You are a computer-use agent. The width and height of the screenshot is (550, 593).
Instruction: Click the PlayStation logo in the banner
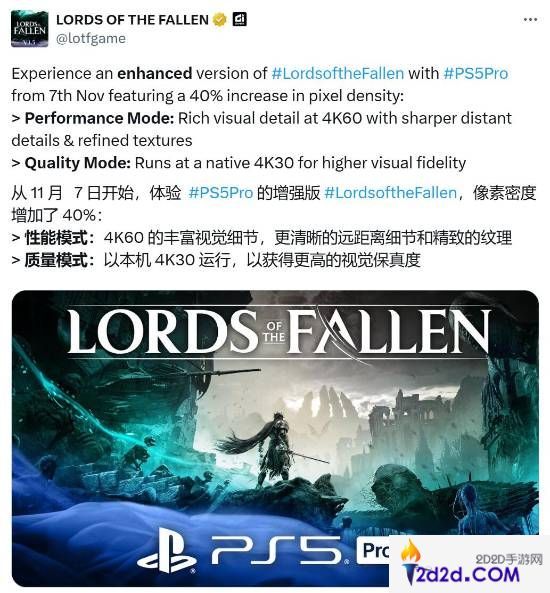[x=166, y=550]
